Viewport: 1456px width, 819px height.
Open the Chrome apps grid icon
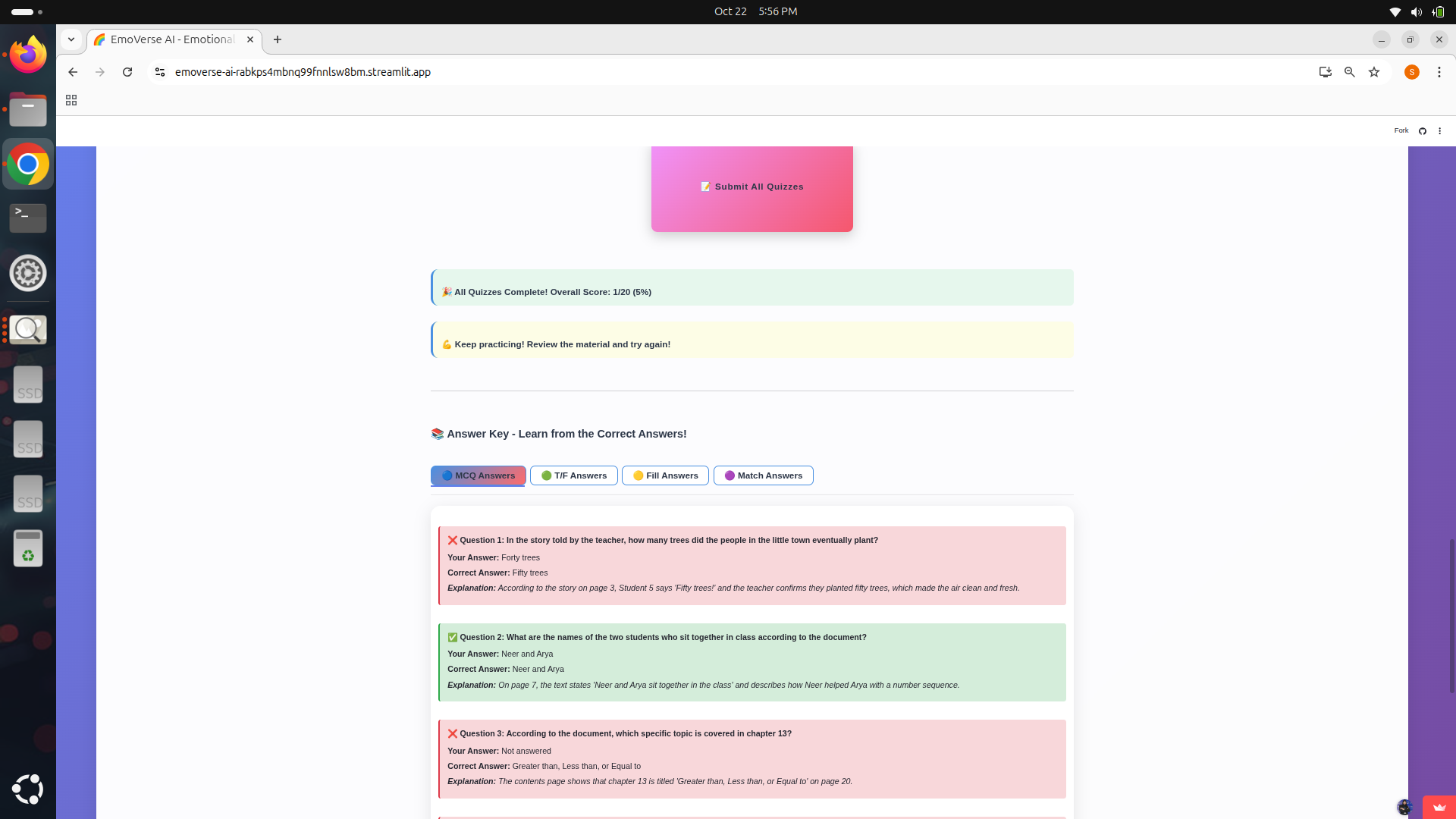pyautogui.click(x=71, y=100)
